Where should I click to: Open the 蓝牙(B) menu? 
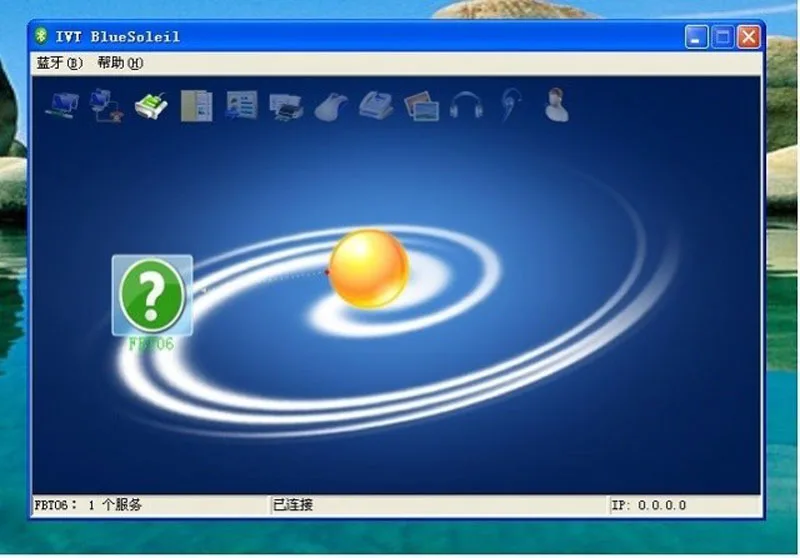pos(59,63)
